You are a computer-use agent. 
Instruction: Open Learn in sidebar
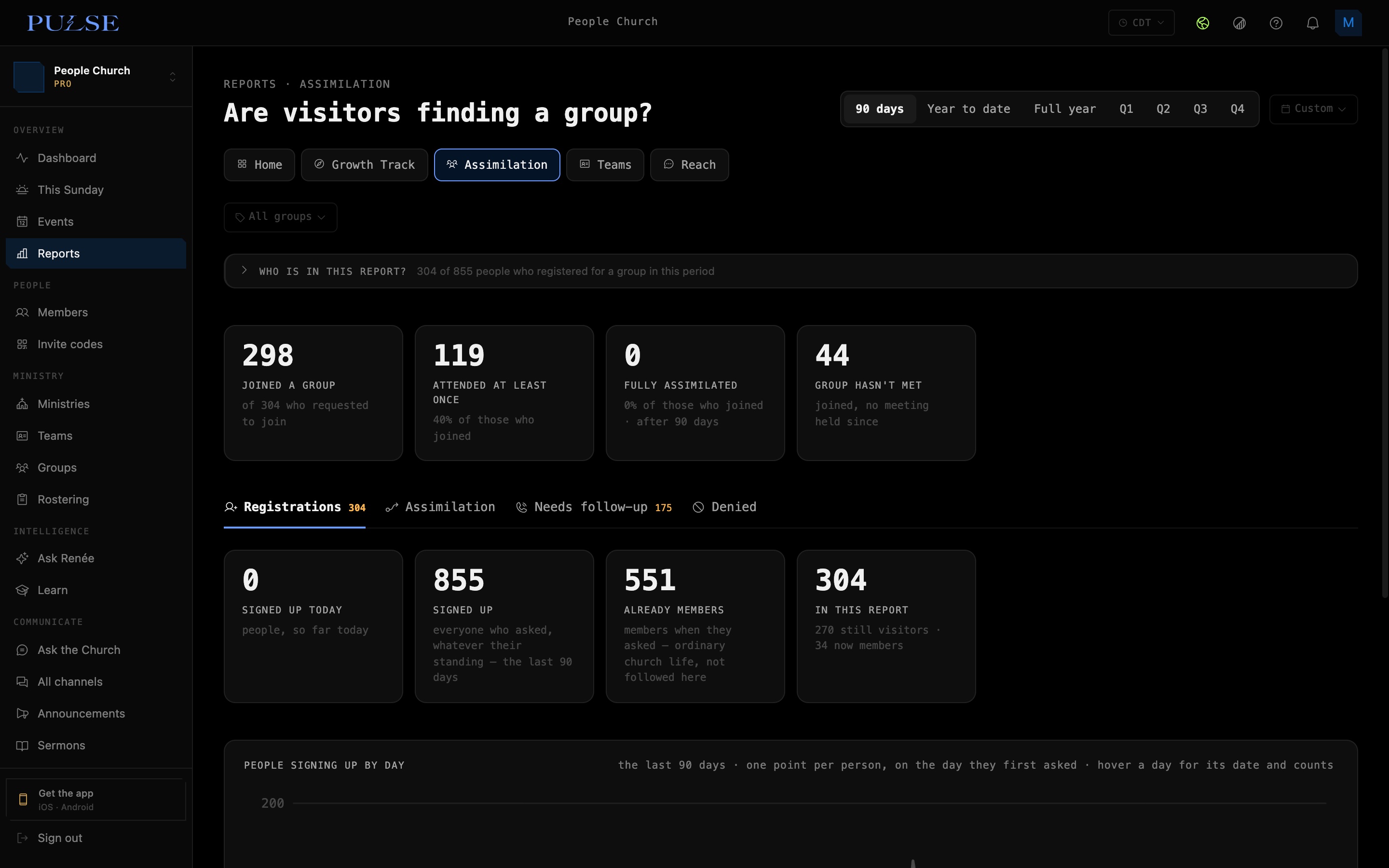click(96, 590)
